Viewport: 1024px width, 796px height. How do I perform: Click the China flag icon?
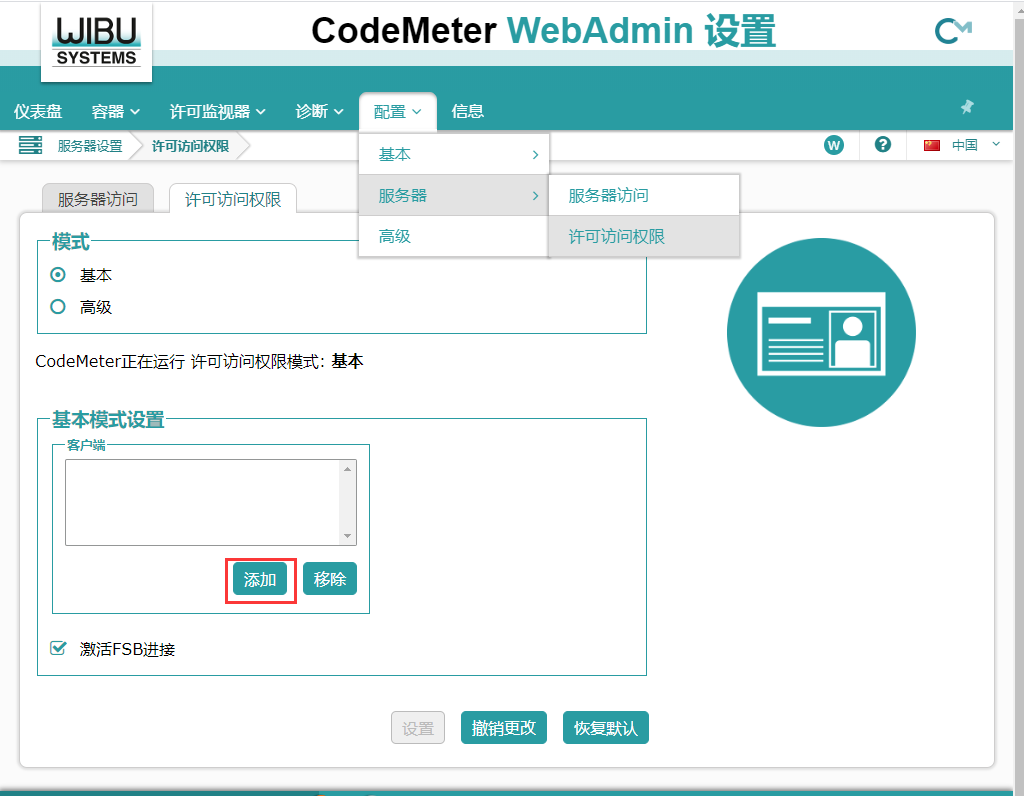pyautogui.click(x=932, y=145)
